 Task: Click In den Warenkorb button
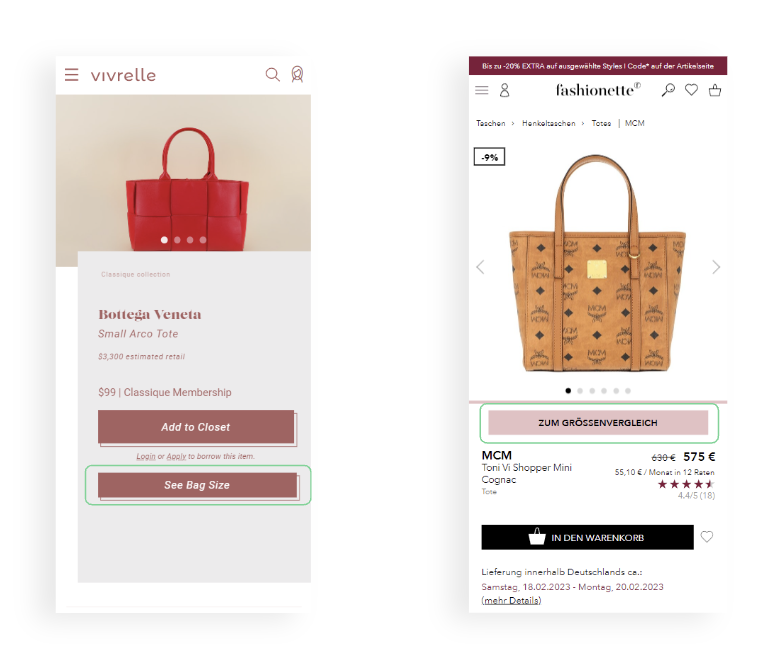(587, 537)
